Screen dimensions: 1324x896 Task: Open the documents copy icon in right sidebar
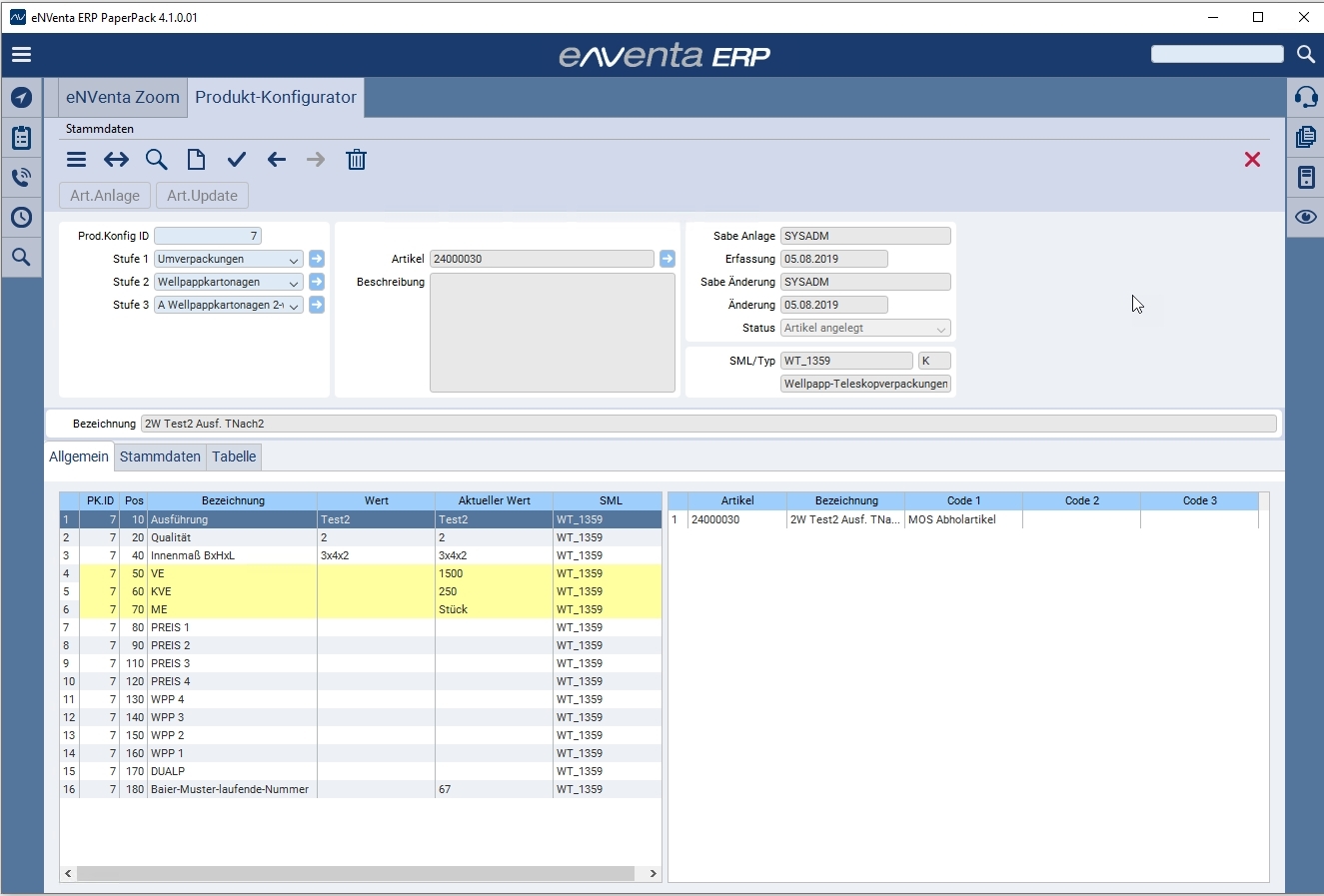pyautogui.click(x=1305, y=137)
